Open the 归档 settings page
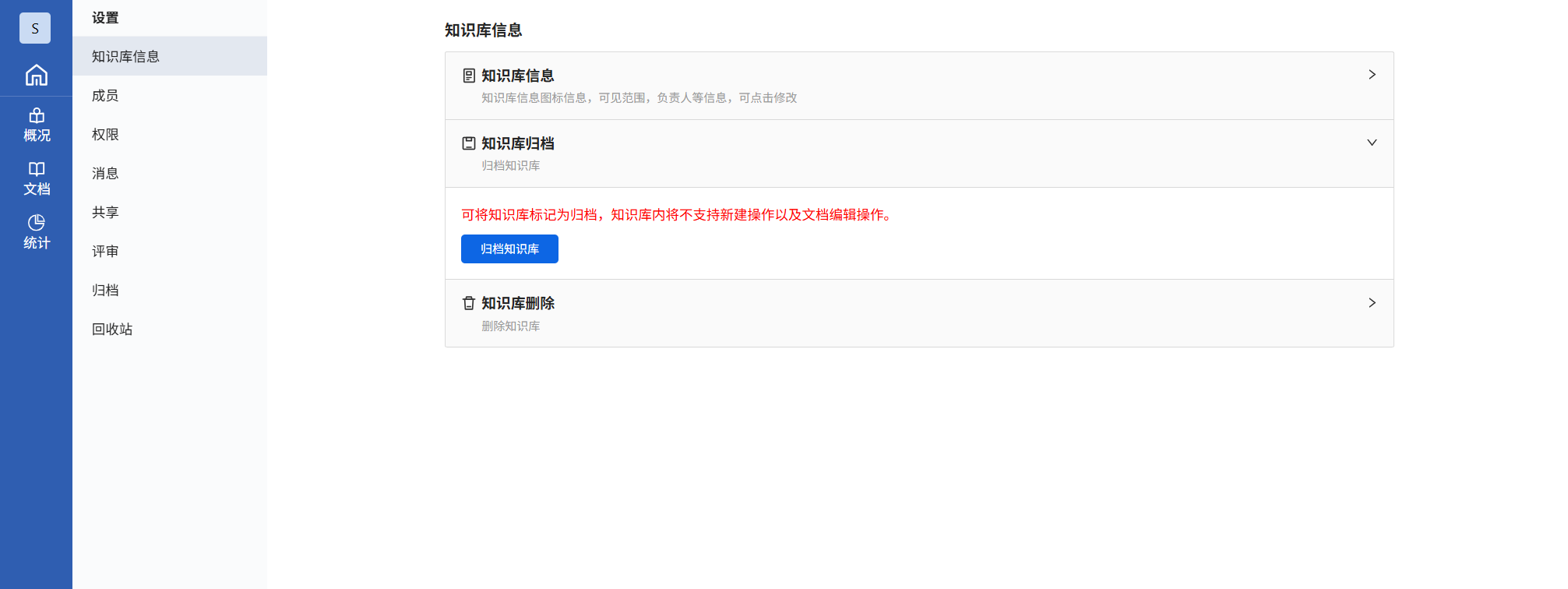 pyautogui.click(x=170, y=290)
